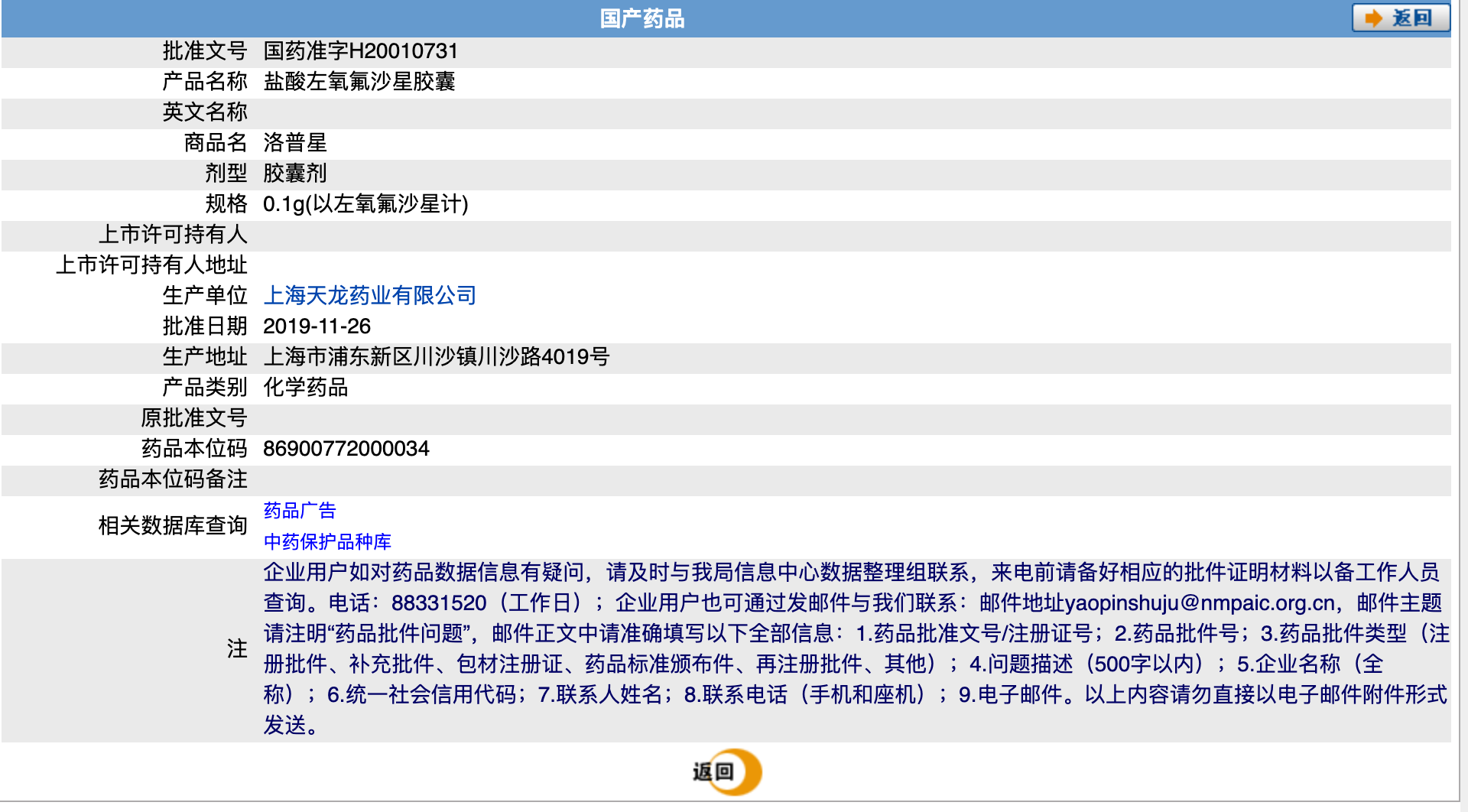Screen dimensions: 1468x812
Task: Click the top-right 返回 button with arrow
Action: pyautogui.click(x=1401, y=18)
